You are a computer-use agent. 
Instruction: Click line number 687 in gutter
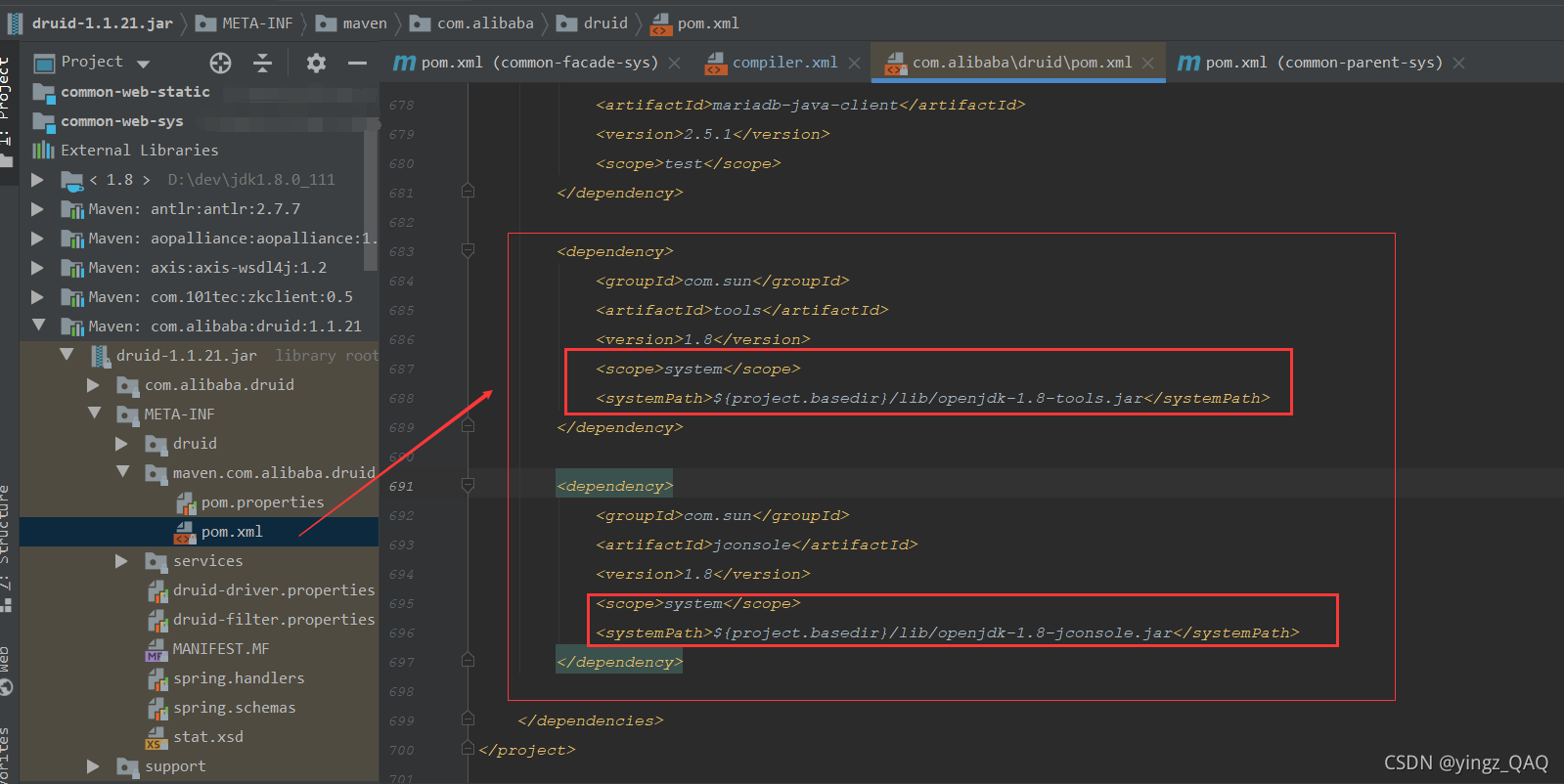[x=401, y=369]
